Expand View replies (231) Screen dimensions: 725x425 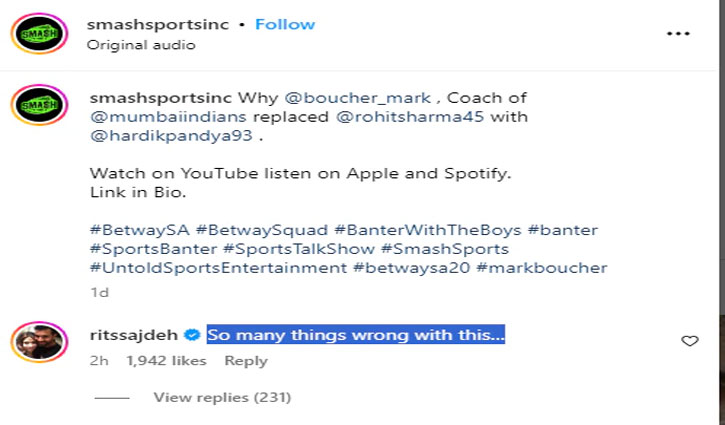click(222, 397)
